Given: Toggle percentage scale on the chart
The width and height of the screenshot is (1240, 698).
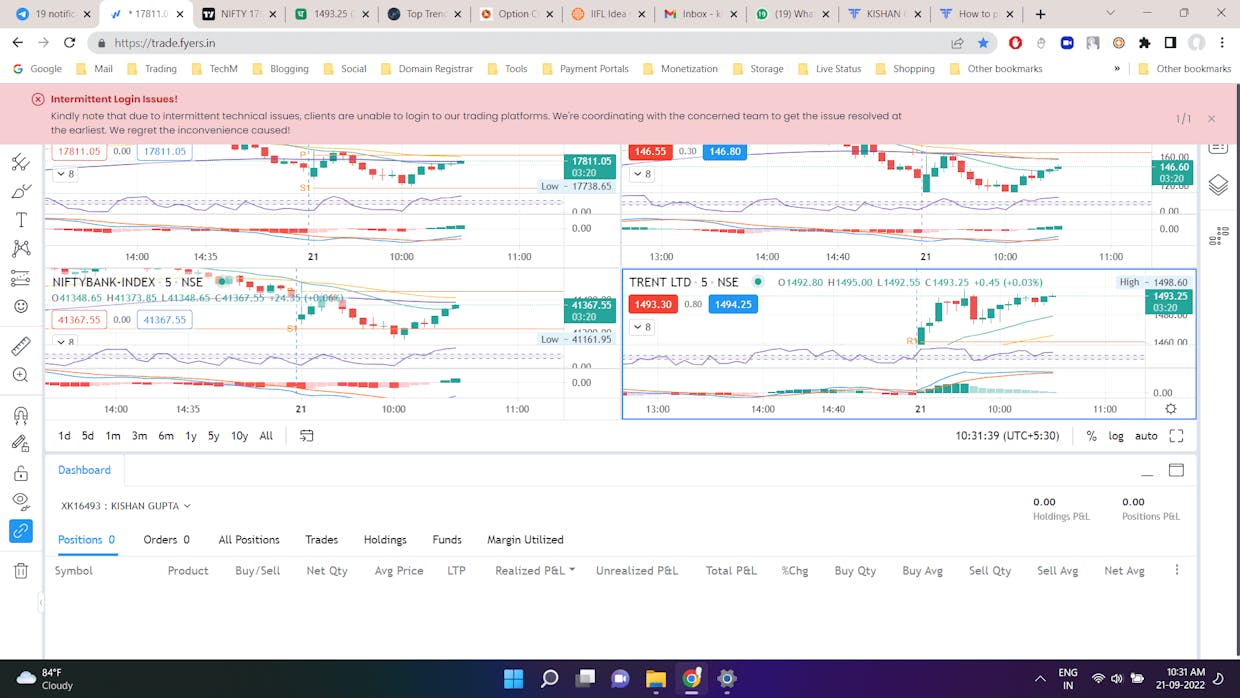Looking at the screenshot, I should [1091, 436].
